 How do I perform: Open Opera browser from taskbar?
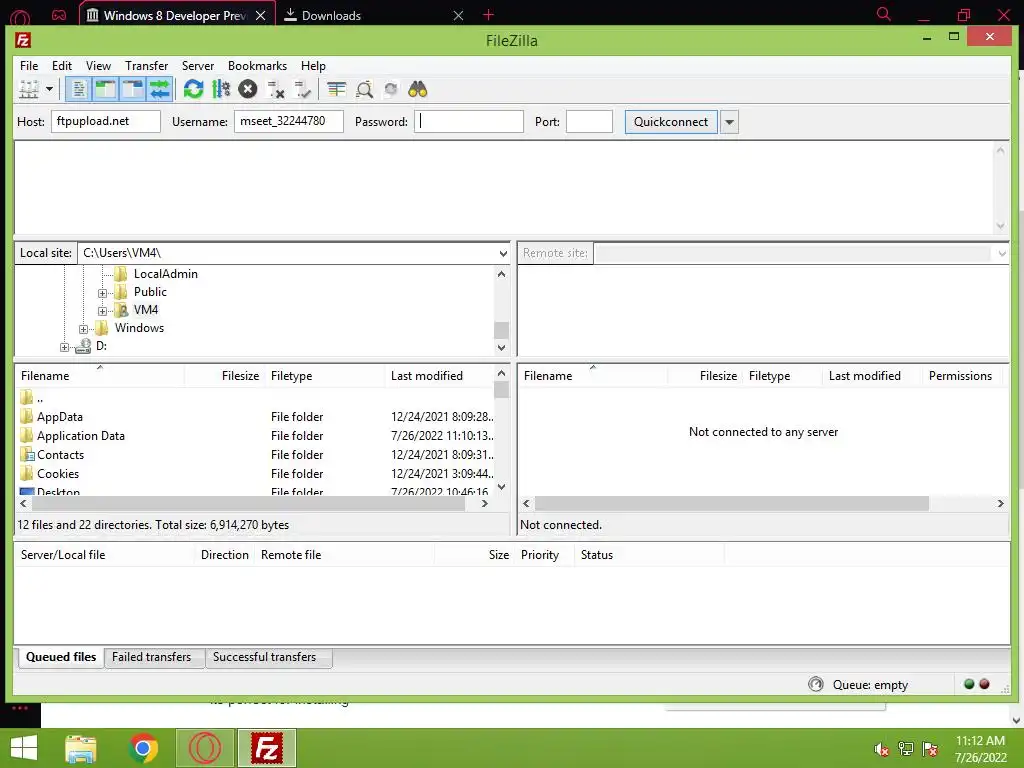204,748
